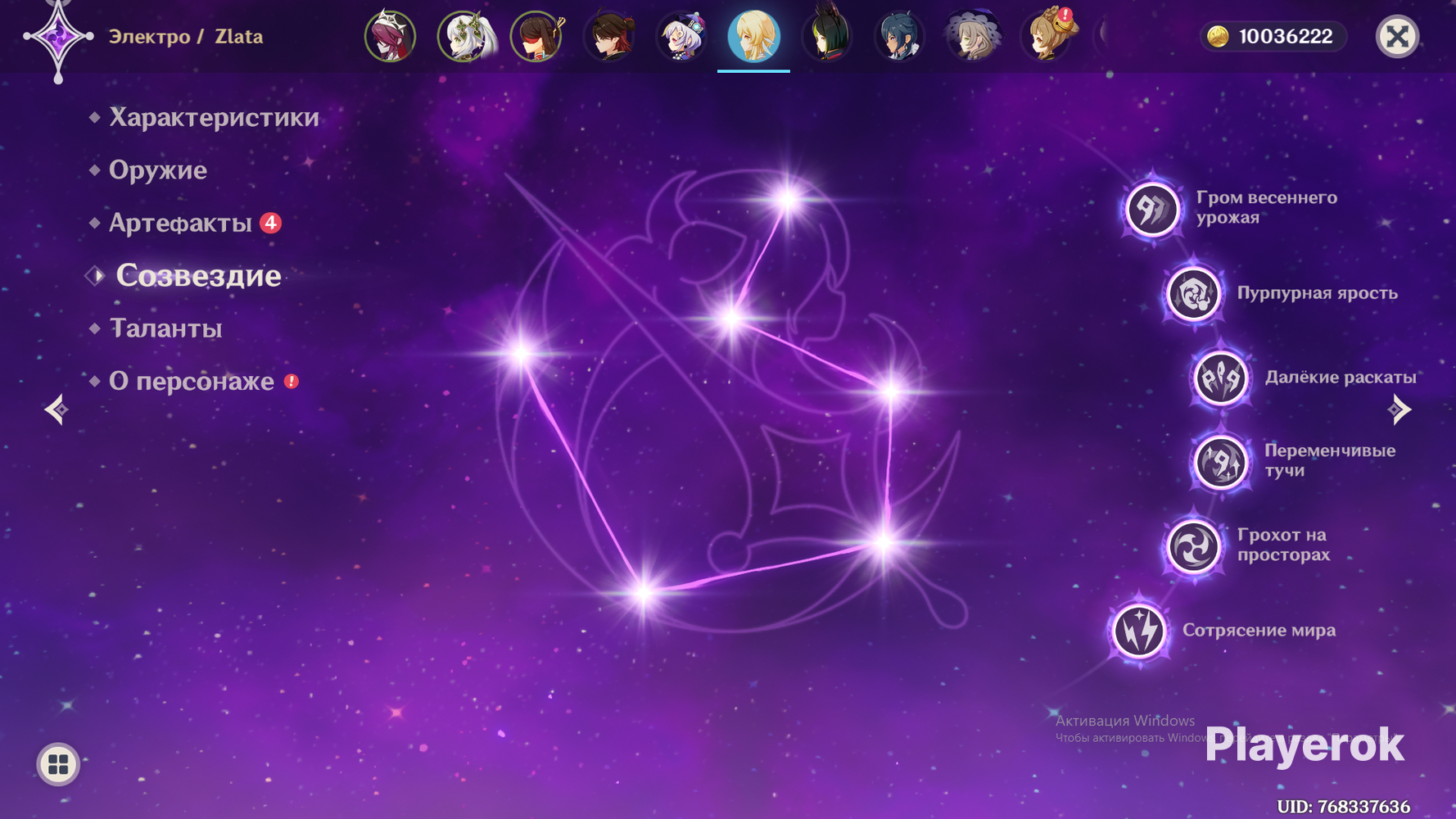1456x819 pixels.
Task: Open Сотрясение мира constellation icon
Action: pyautogui.click(x=1138, y=631)
